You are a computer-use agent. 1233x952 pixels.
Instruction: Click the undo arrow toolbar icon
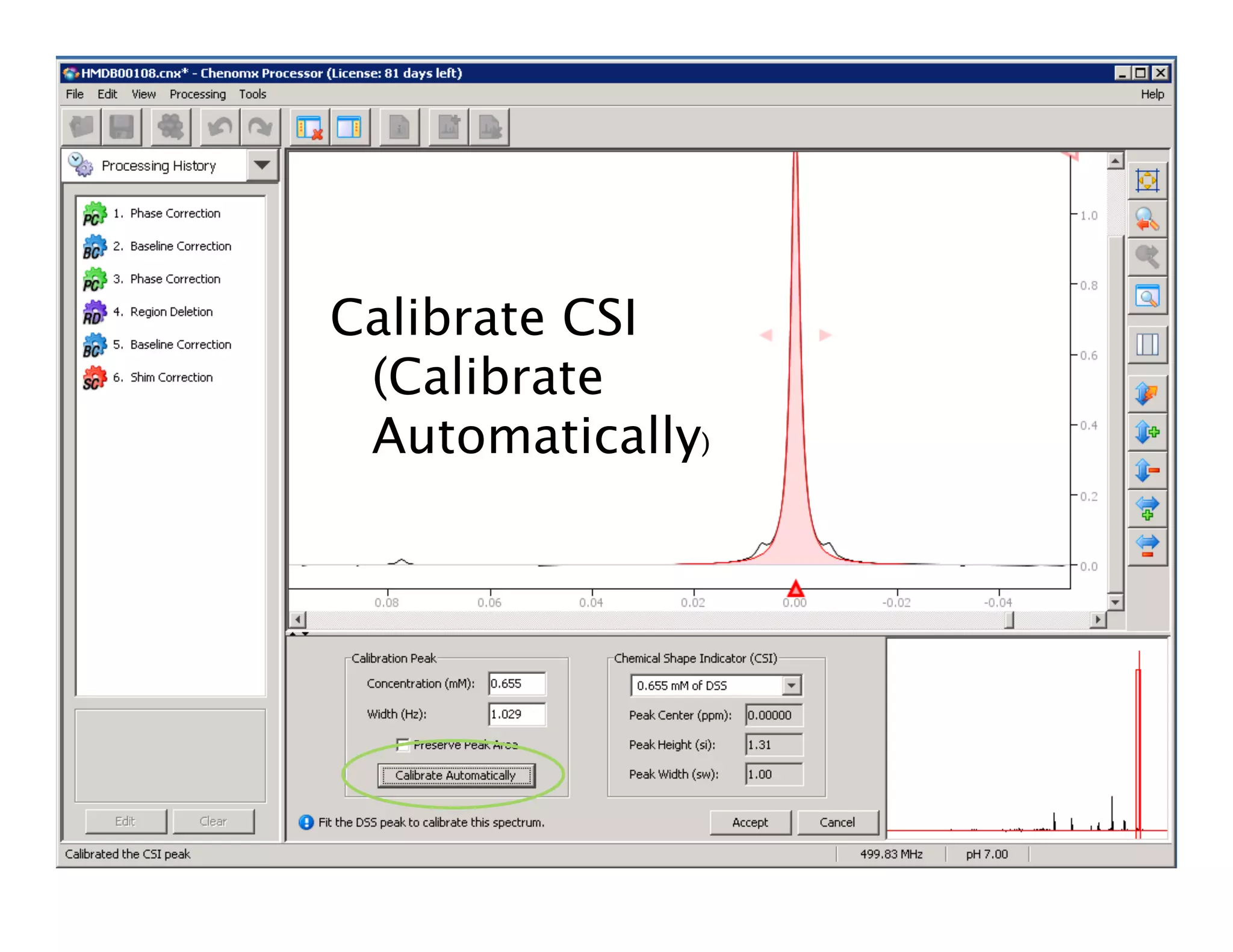[x=220, y=127]
